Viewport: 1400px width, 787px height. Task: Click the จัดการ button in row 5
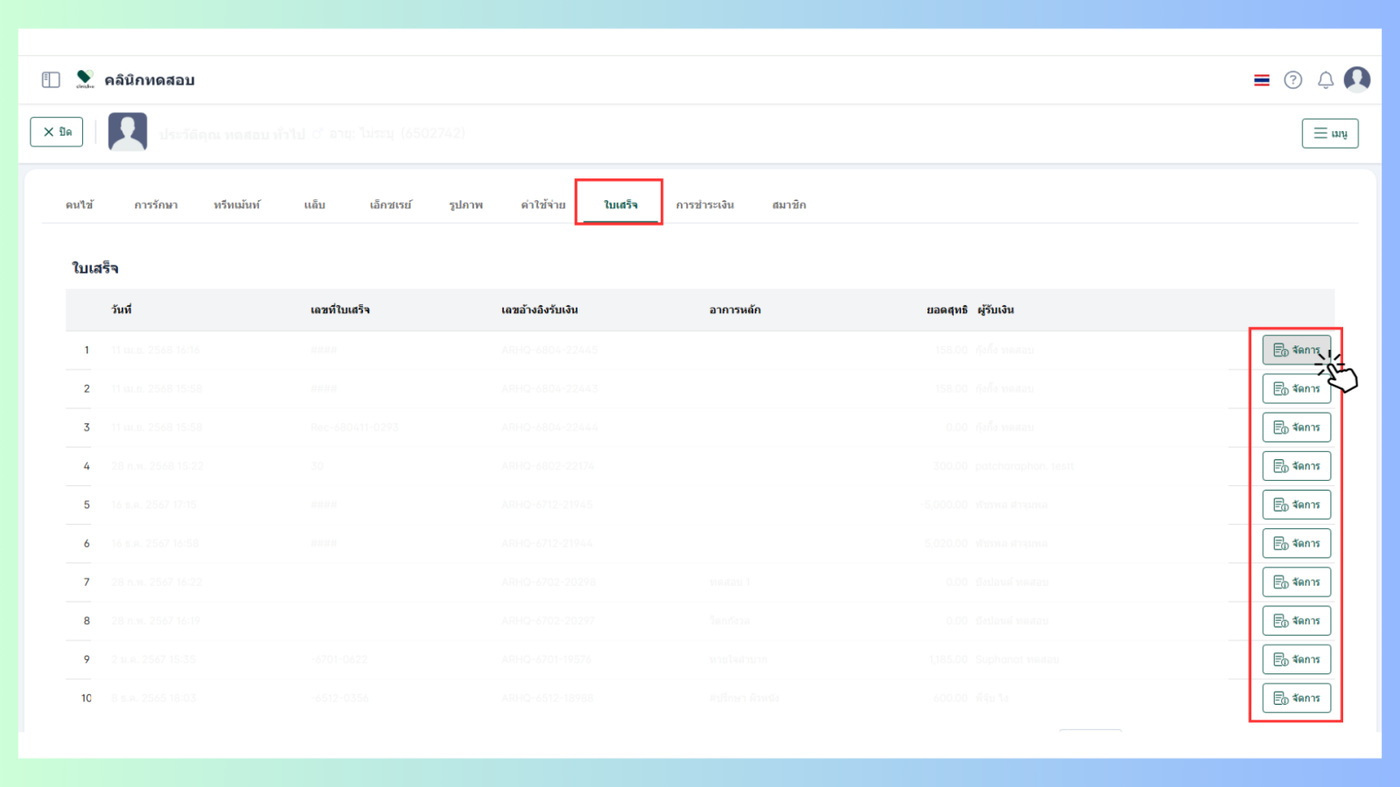1296,505
